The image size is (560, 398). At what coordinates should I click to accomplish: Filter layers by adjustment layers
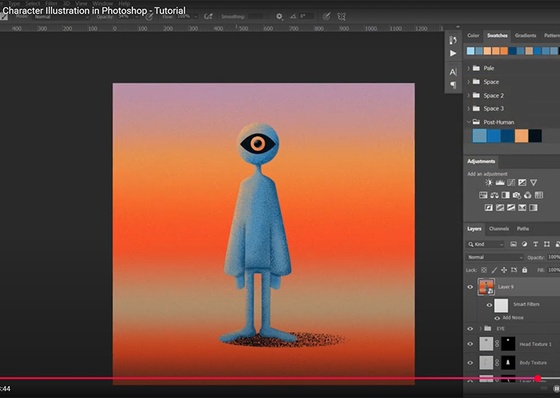click(x=524, y=244)
